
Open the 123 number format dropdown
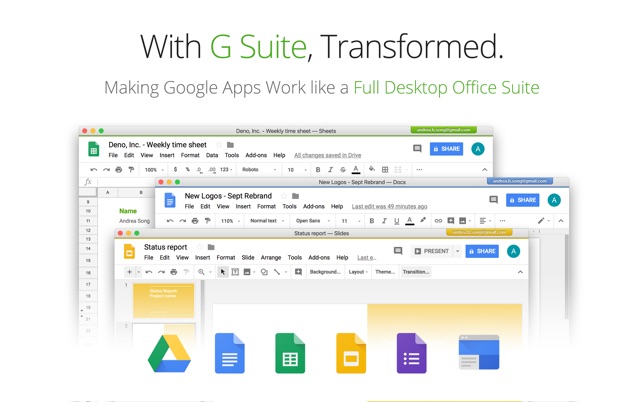tap(226, 169)
